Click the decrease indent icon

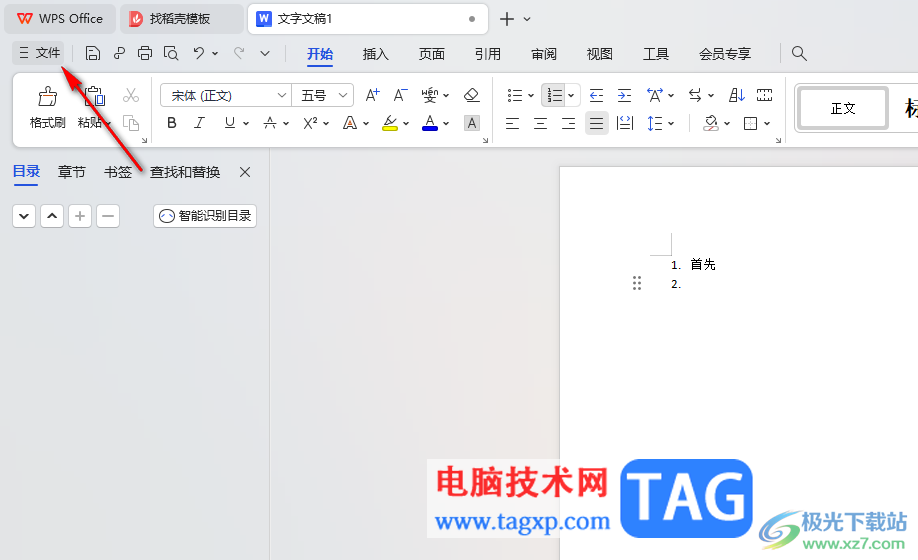tap(596, 95)
